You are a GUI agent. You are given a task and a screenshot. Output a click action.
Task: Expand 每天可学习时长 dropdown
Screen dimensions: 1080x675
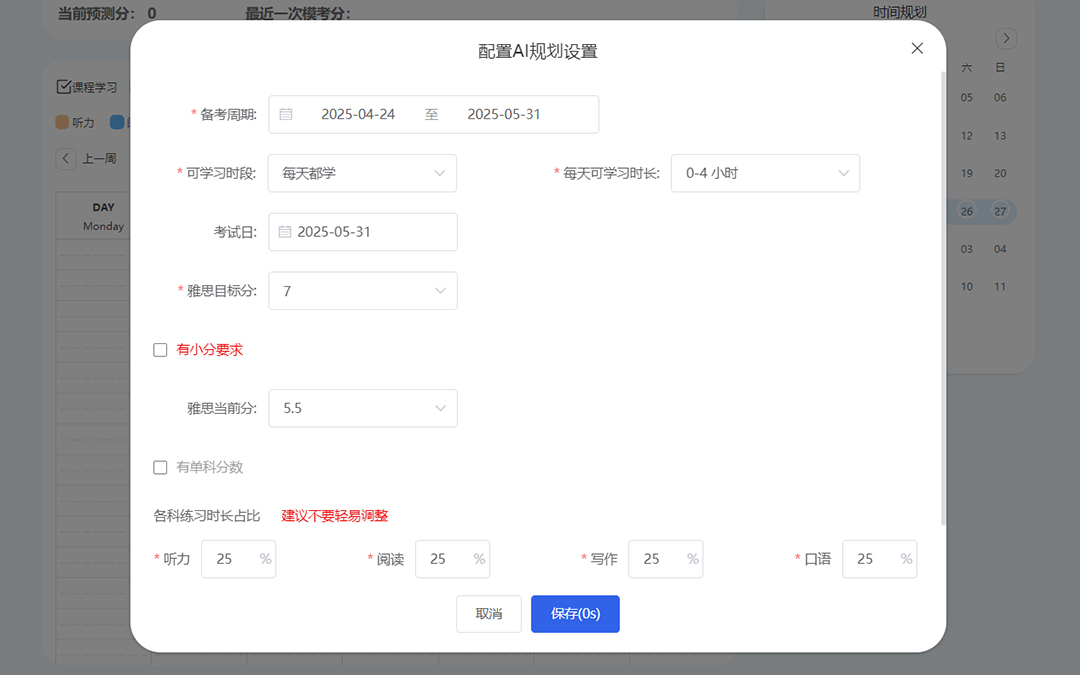coord(765,173)
